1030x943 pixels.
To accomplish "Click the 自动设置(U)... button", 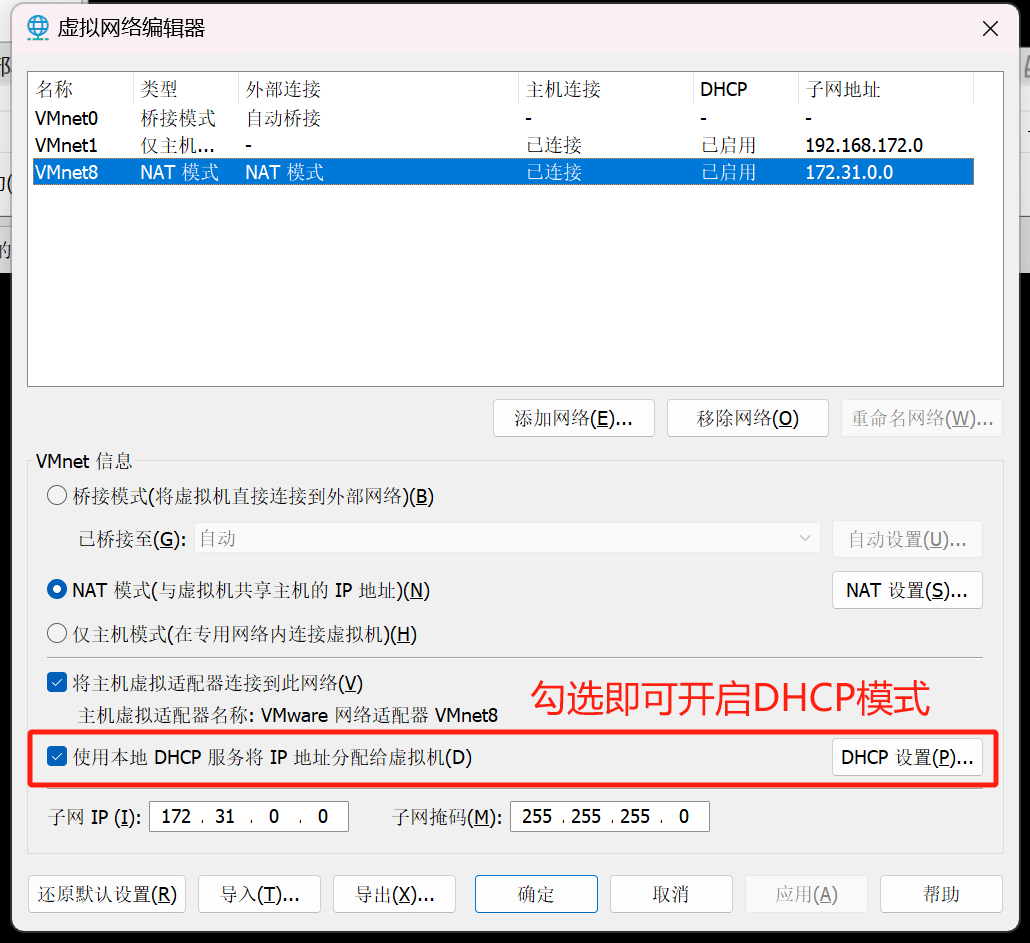I will pos(907,539).
